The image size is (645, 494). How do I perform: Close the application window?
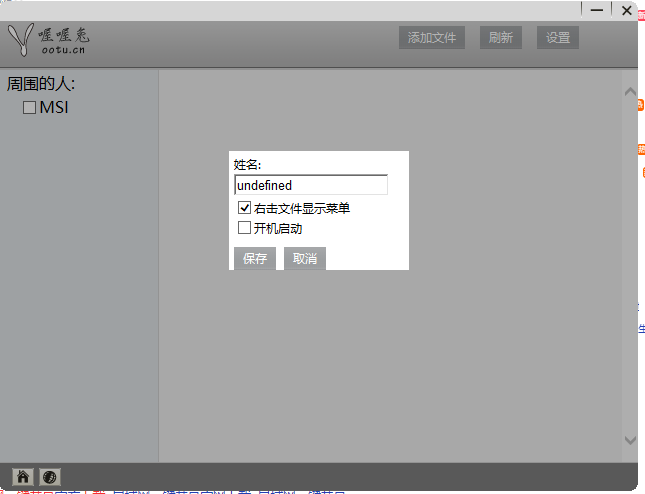coord(626,10)
